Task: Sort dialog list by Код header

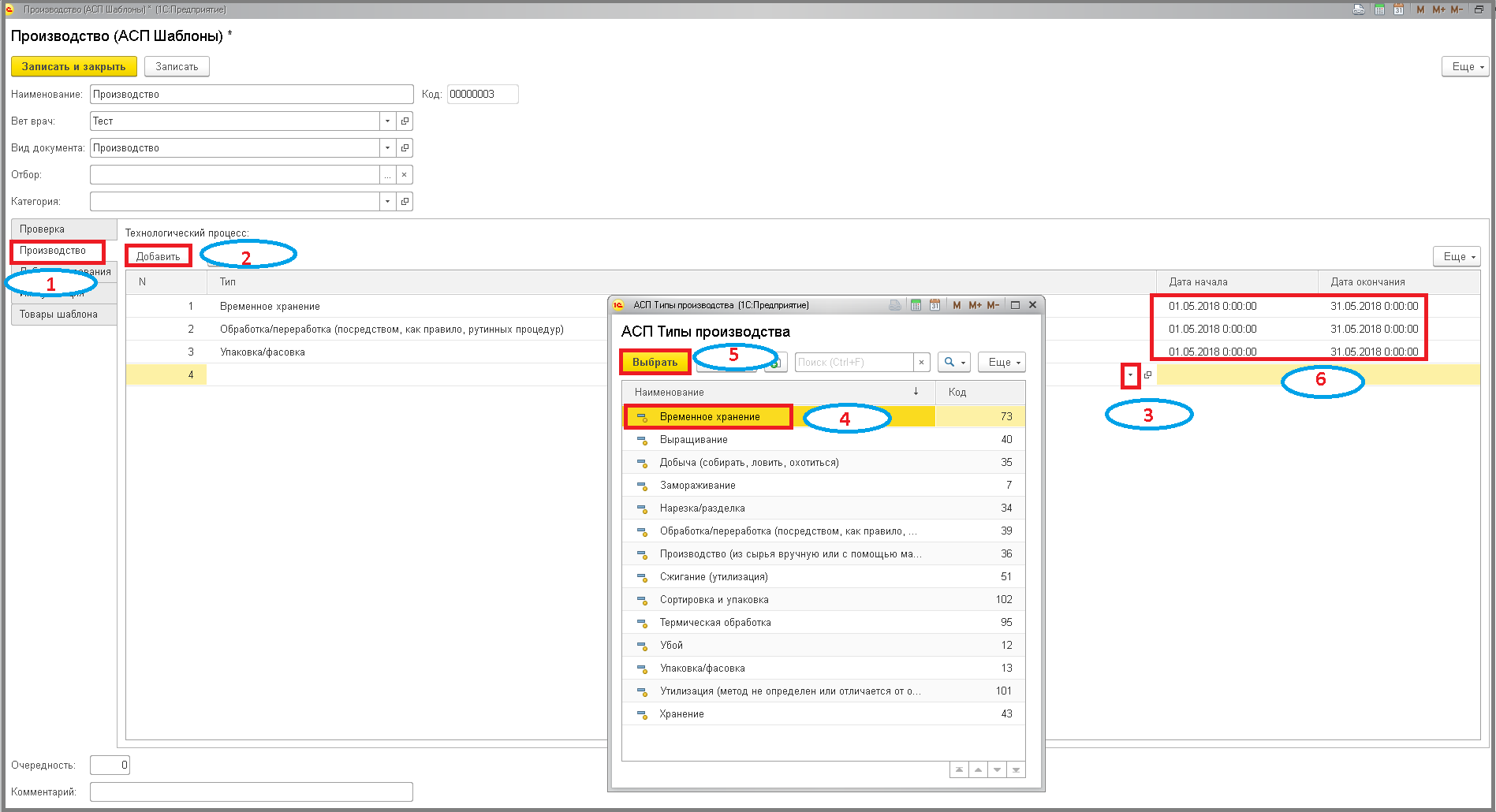Action: (x=980, y=393)
